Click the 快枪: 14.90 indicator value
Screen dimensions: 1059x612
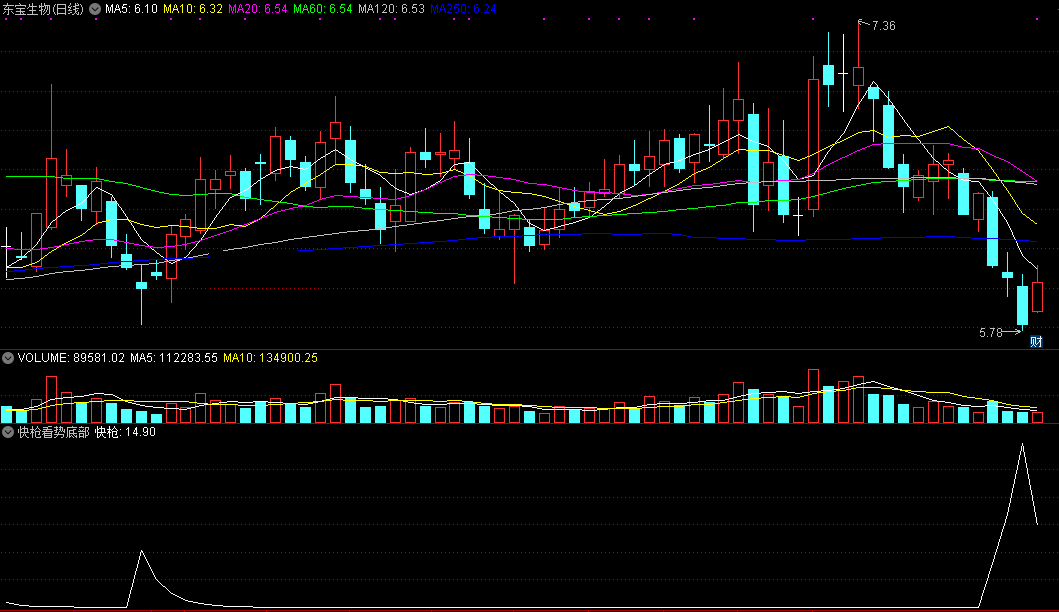click(125, 432)
